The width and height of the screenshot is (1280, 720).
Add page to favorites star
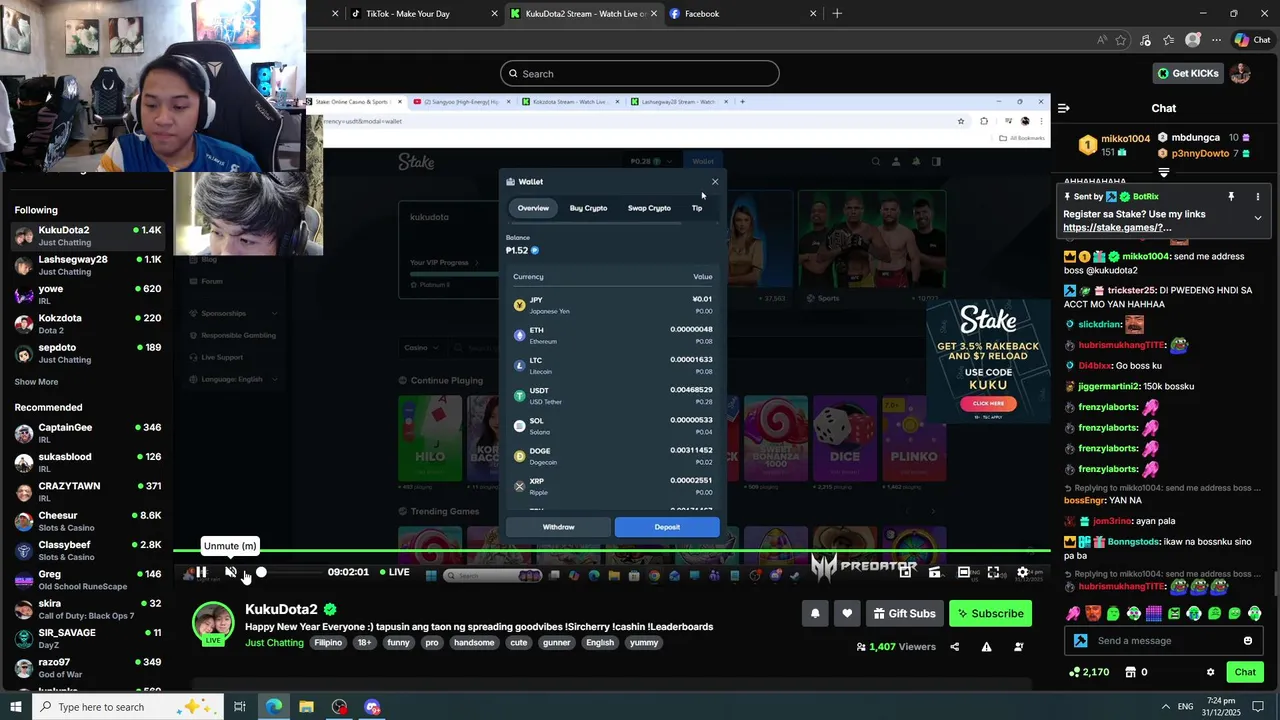(x=1121, y=40)
